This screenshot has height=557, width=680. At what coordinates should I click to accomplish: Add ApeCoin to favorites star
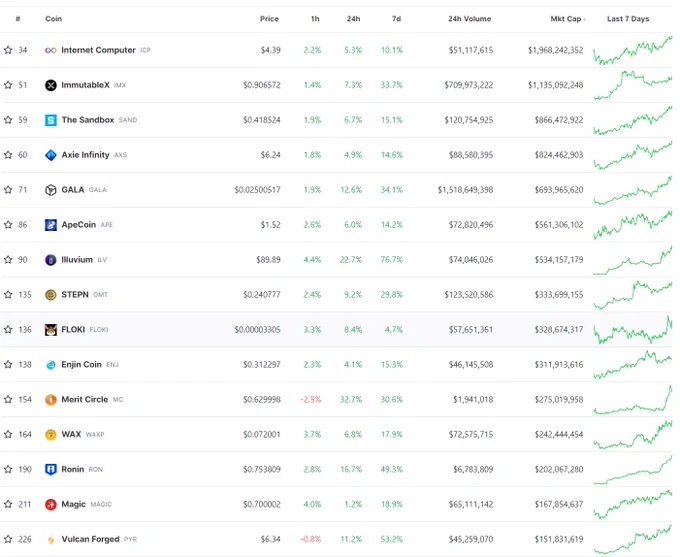pos(8,225)
